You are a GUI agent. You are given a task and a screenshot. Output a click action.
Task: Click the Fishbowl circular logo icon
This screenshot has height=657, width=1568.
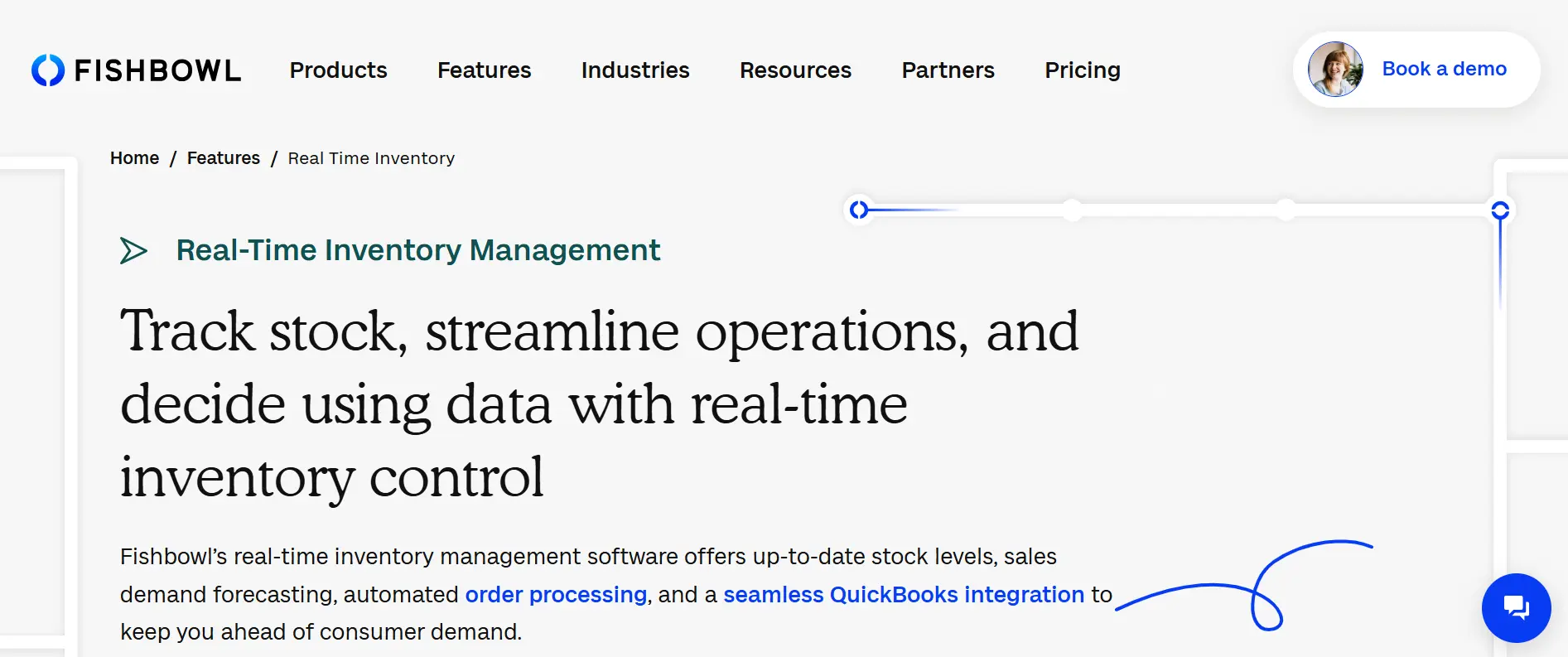coord(48,70)
